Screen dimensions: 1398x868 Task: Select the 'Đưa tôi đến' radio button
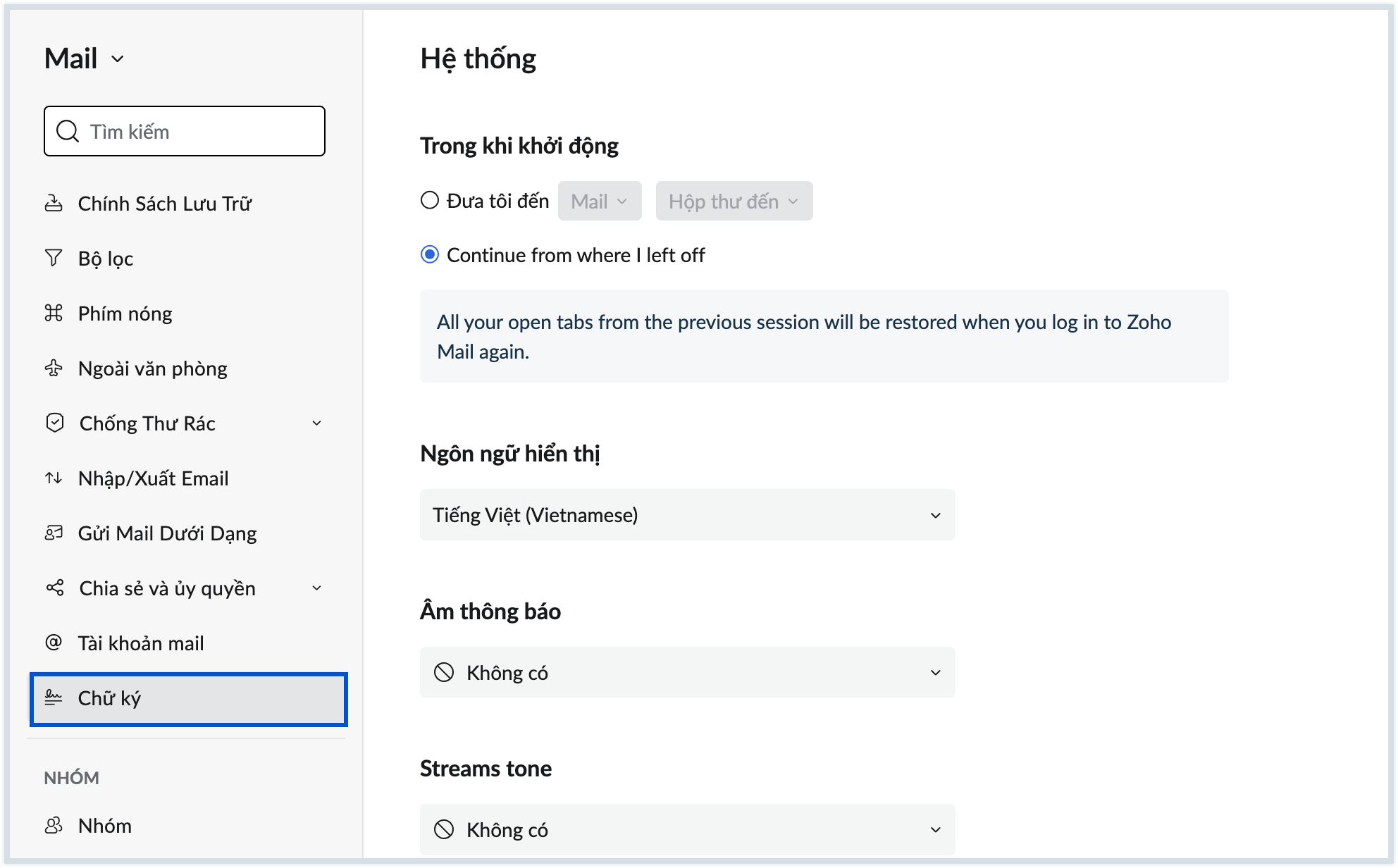[430, 201]
